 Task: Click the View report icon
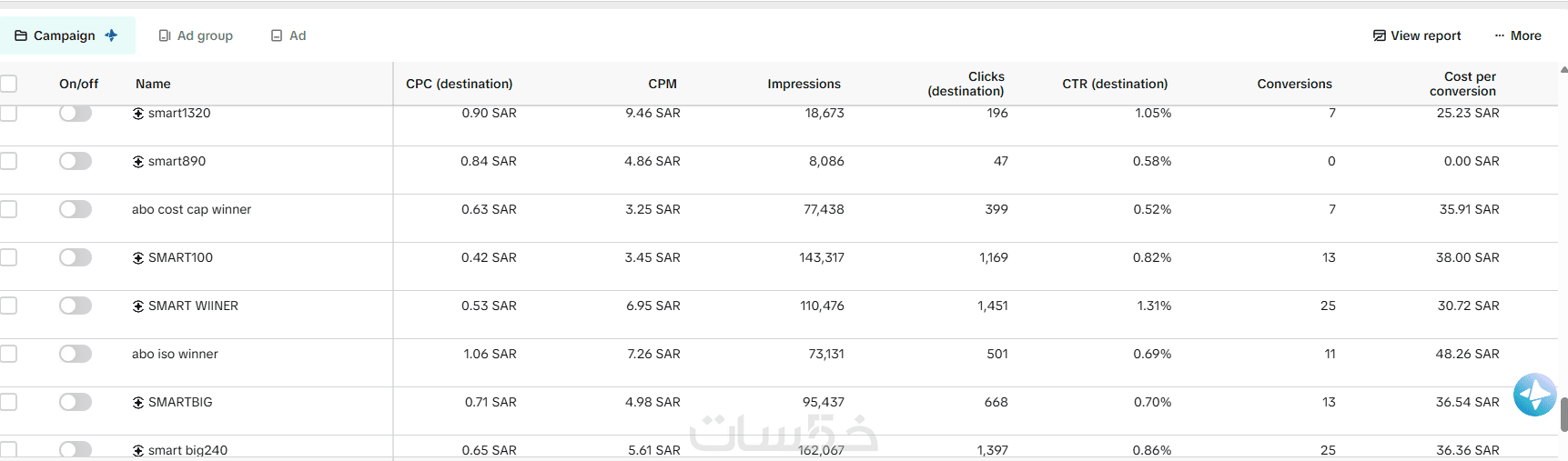pyautogui.click(x=1380, y=35)
